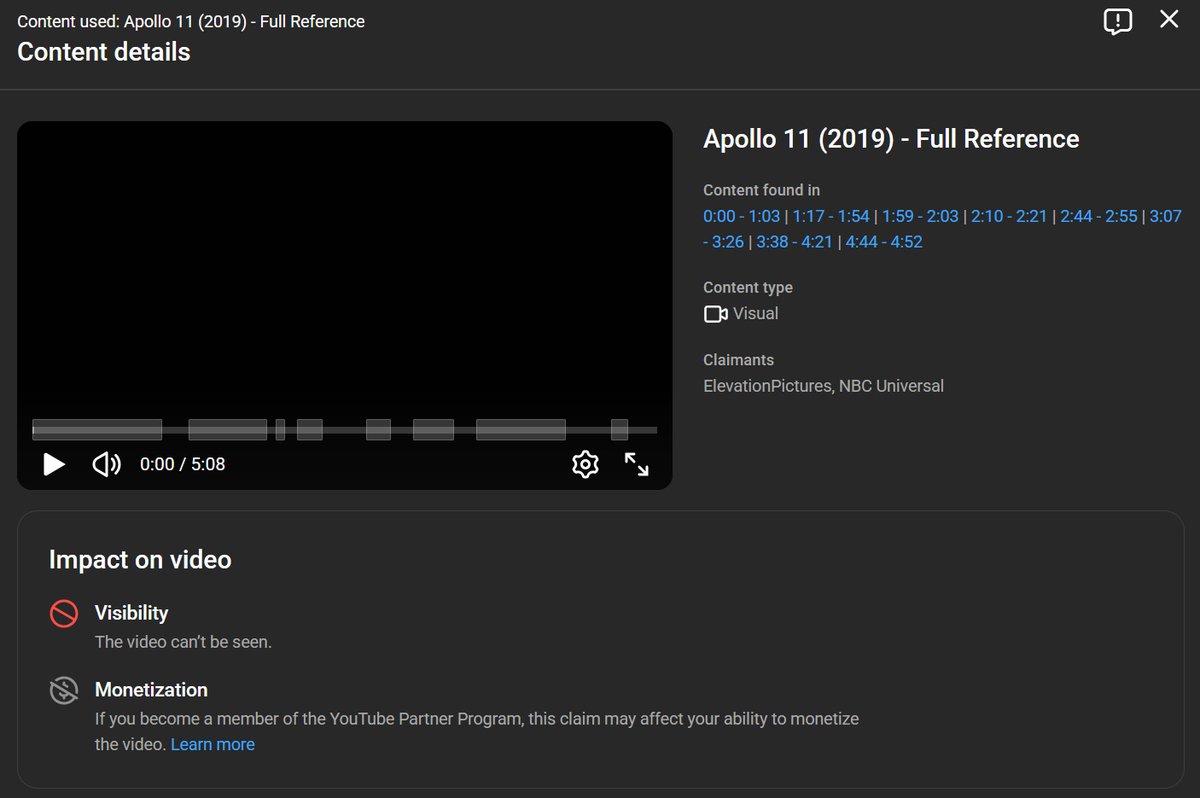Click last claimed segment on timeline

pyautogui.click(x=619, y=430)
